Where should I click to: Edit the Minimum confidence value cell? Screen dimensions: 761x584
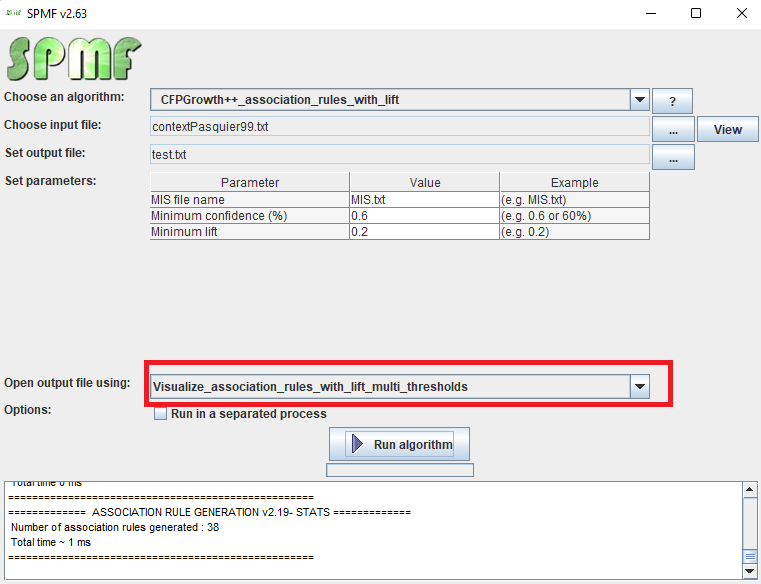[424, 216]
